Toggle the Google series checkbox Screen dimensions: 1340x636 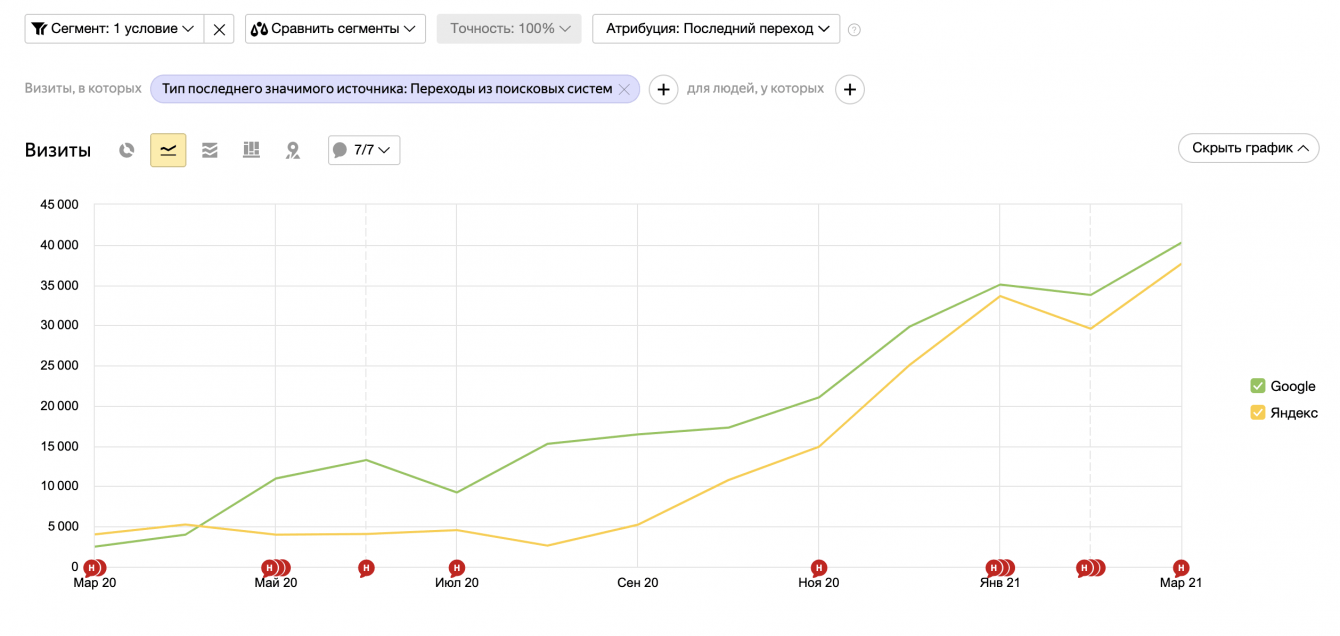click(1258, 386)
